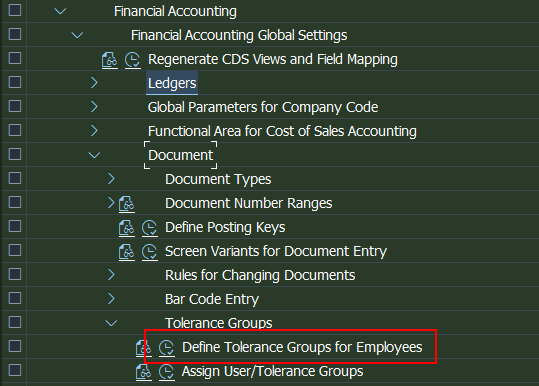Tick checkbox for Assign User/Tolerance Groups row

(15, 370)
